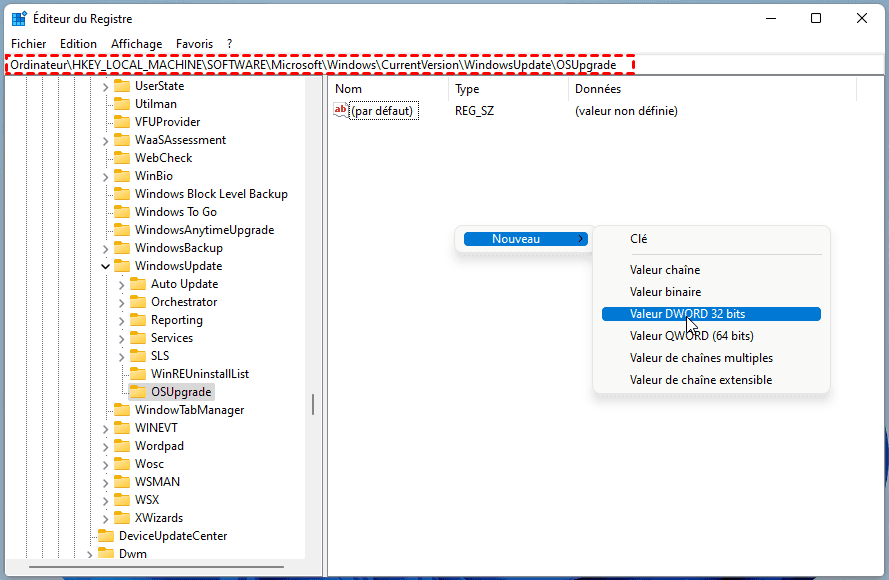
Task: Expand the Auto Update subkey
Action: 121,285
